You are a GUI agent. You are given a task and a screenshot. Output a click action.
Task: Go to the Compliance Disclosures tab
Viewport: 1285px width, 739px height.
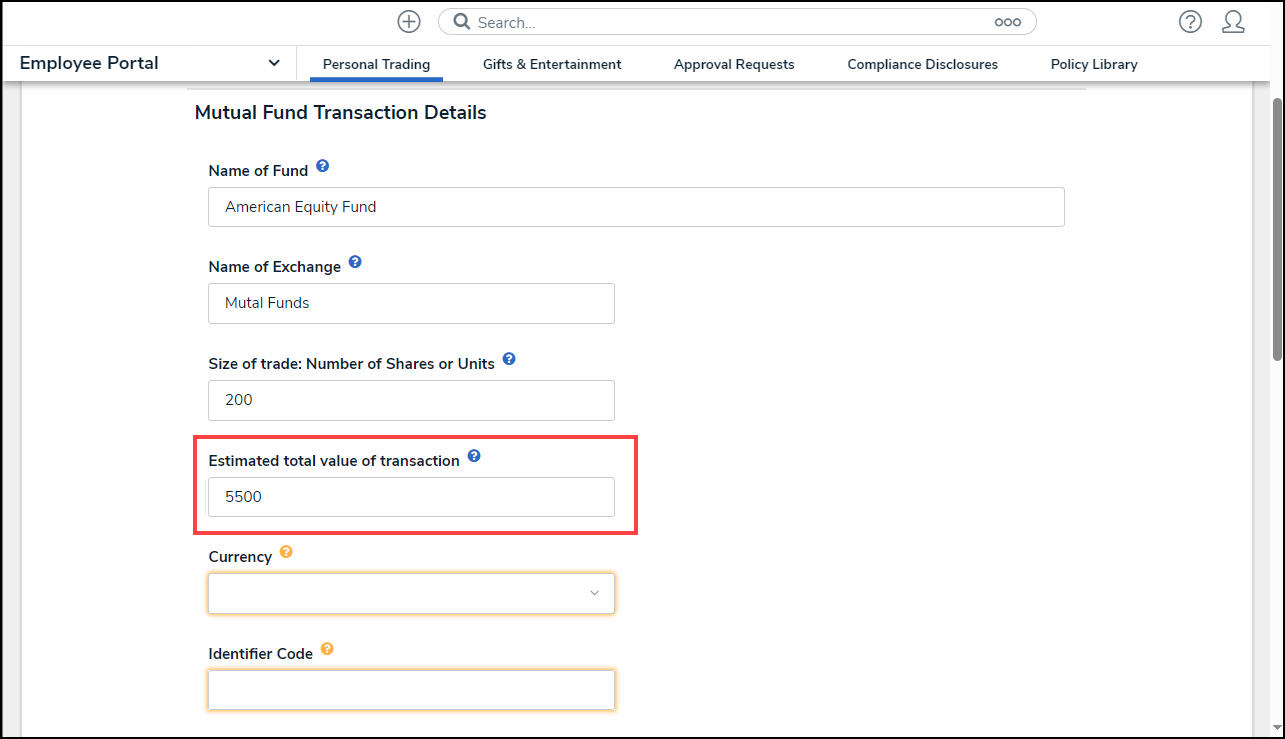coord(922,64)
